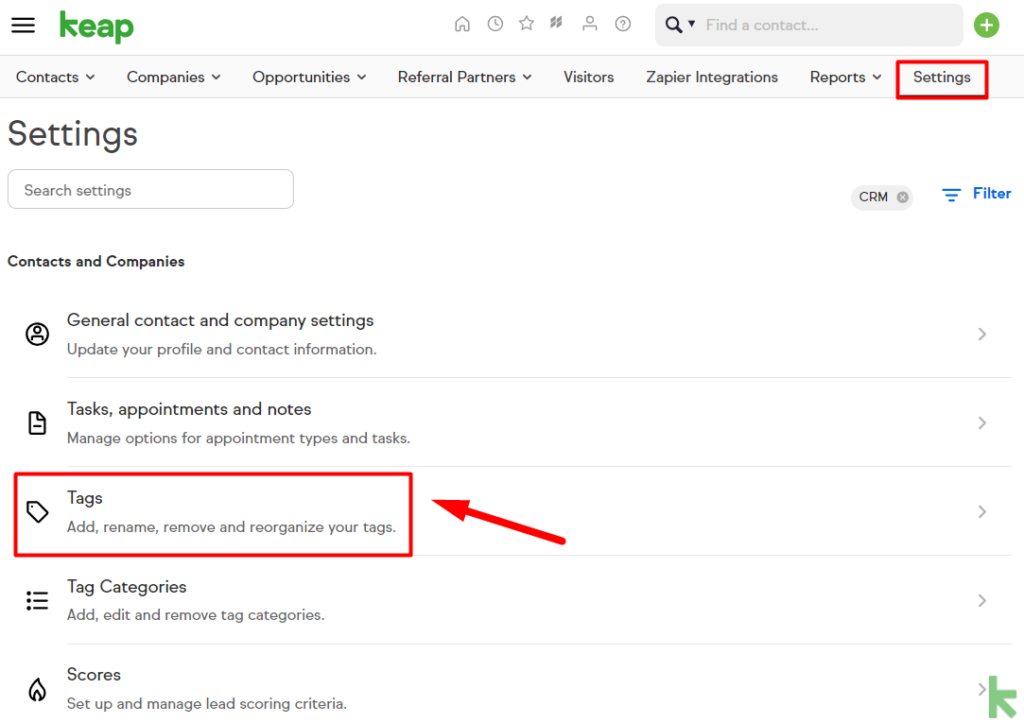Click the leaf icon next to the star
Screen dimensions: 1024x723
pos(556,24)
